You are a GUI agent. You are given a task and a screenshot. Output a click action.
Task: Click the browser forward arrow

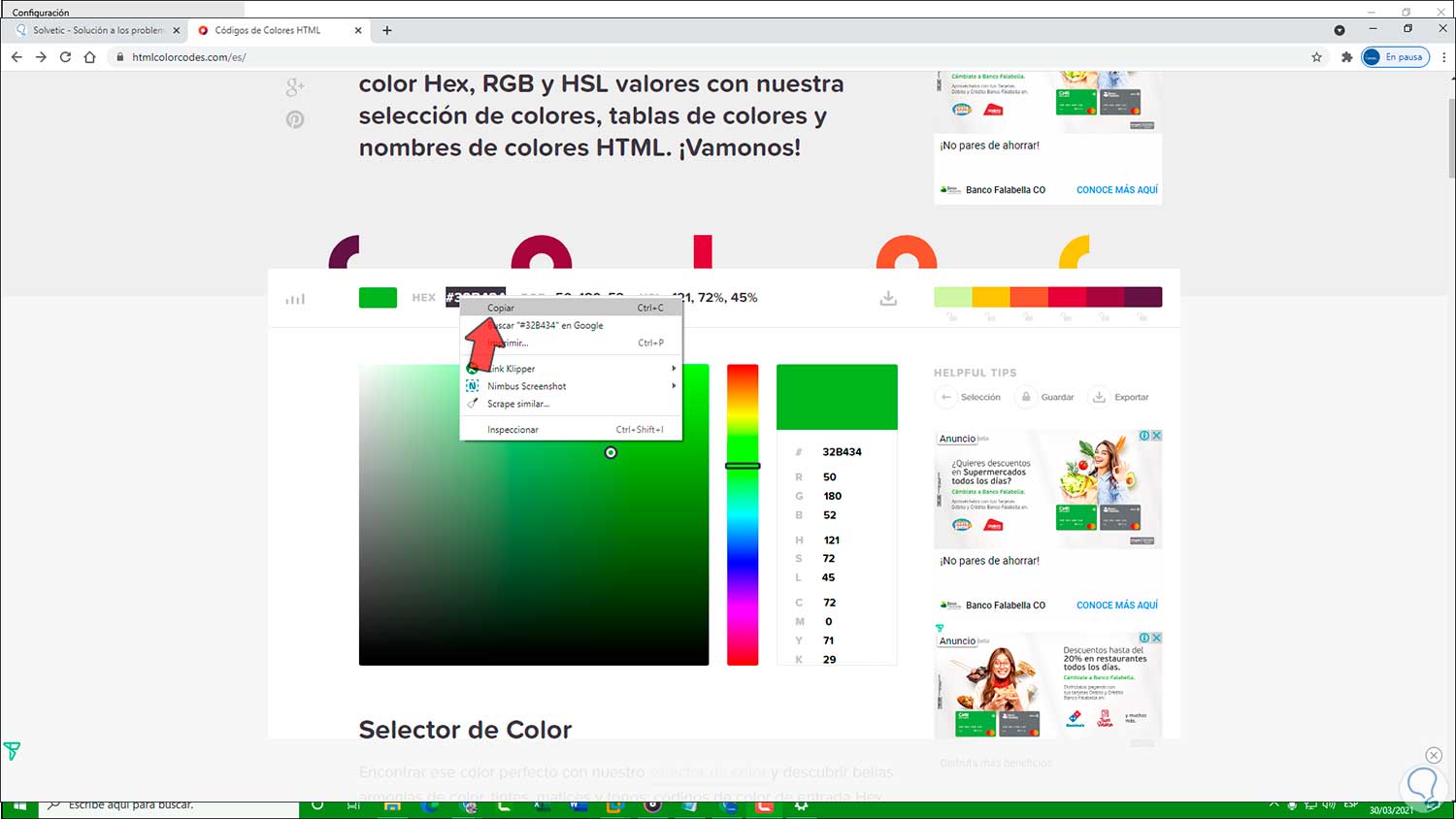41,57
